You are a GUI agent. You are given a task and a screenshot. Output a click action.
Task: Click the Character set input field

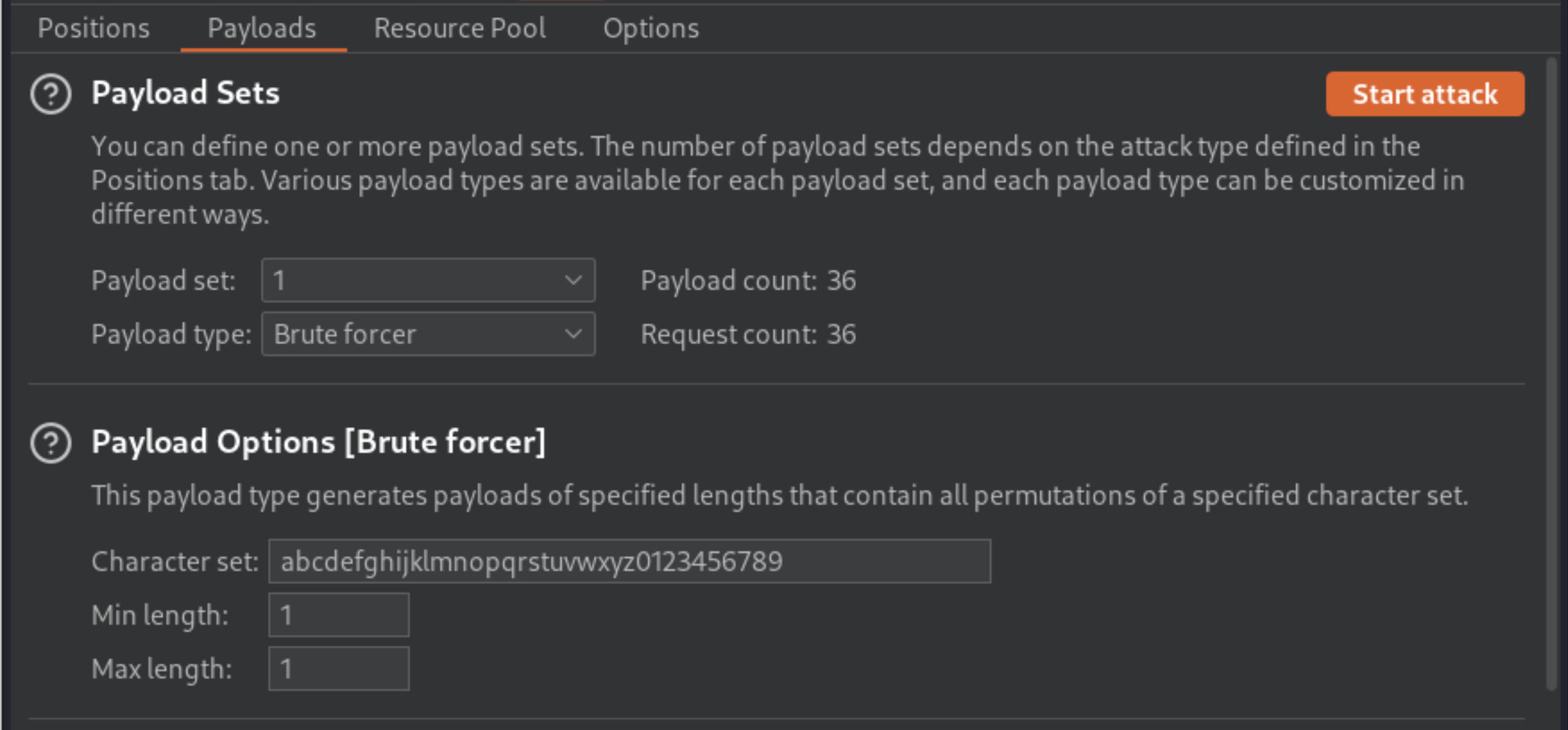629,561
